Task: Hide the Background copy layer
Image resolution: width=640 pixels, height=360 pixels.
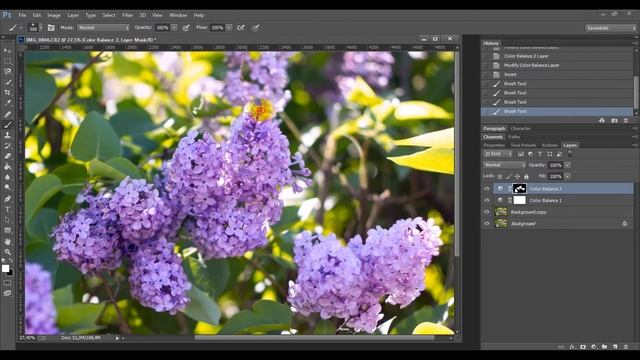Action: (x=487, y=212)
